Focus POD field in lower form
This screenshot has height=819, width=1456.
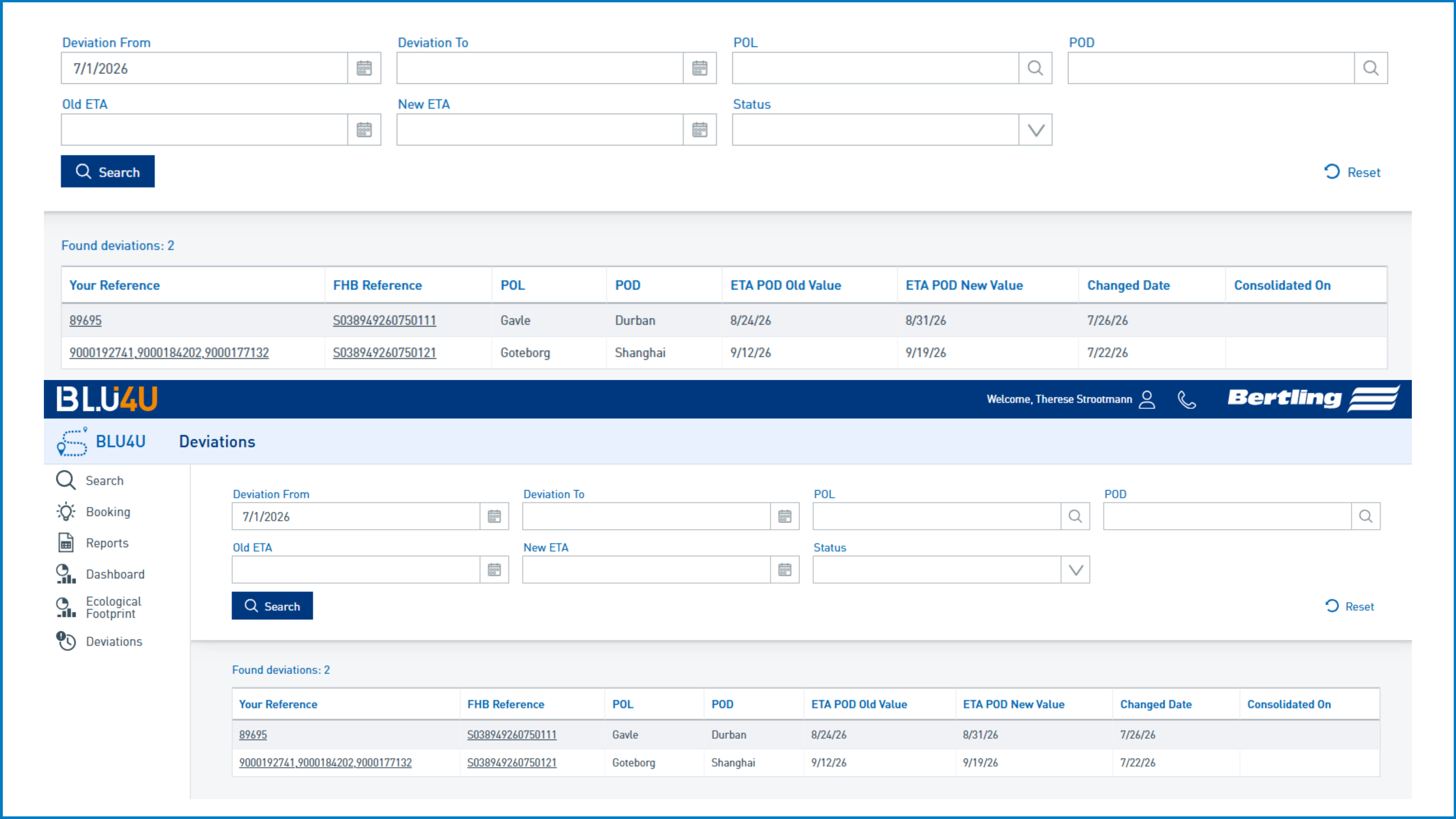[x=1228, y=516]
